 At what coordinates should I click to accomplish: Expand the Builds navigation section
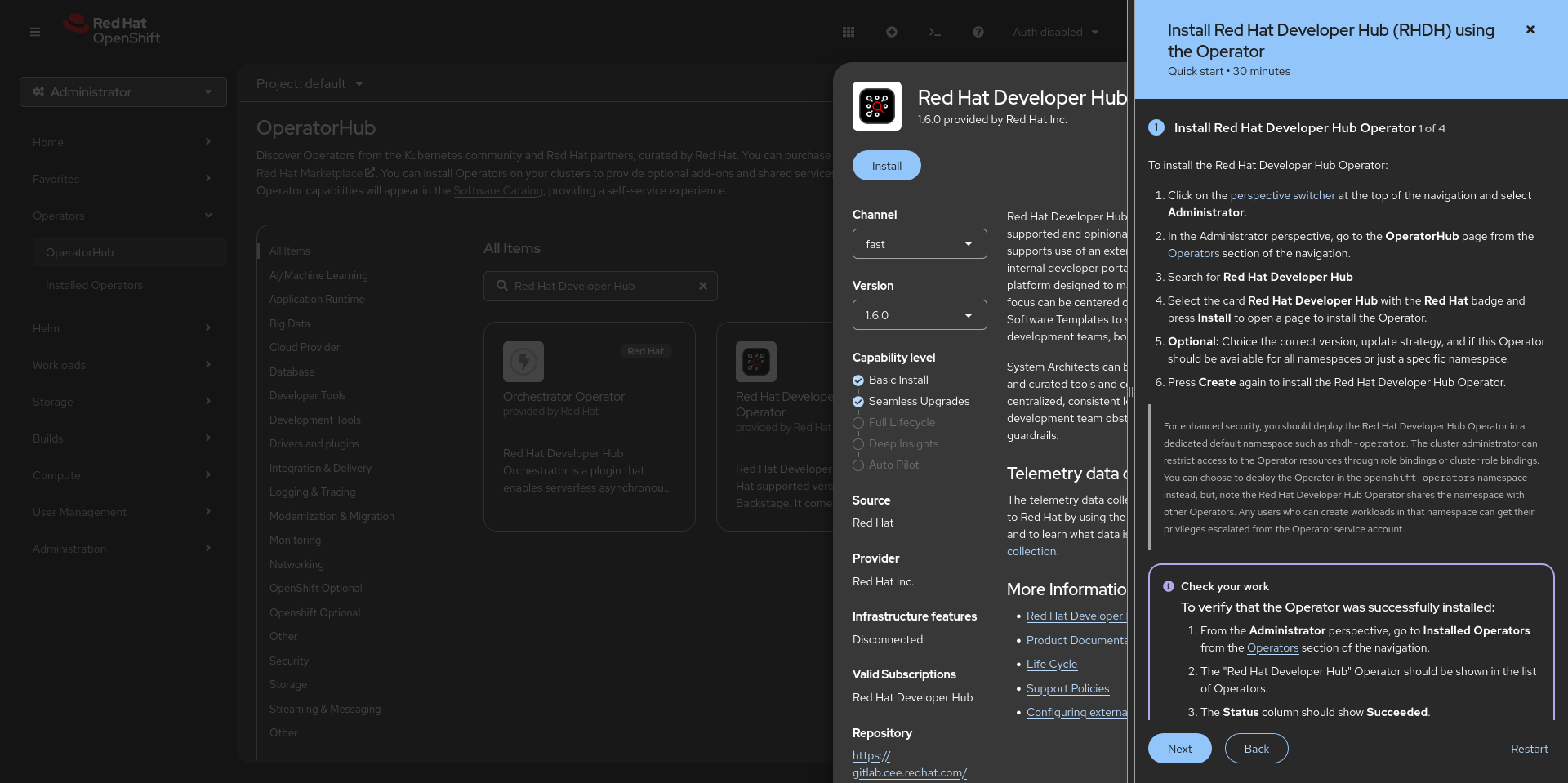click(122, 438)
